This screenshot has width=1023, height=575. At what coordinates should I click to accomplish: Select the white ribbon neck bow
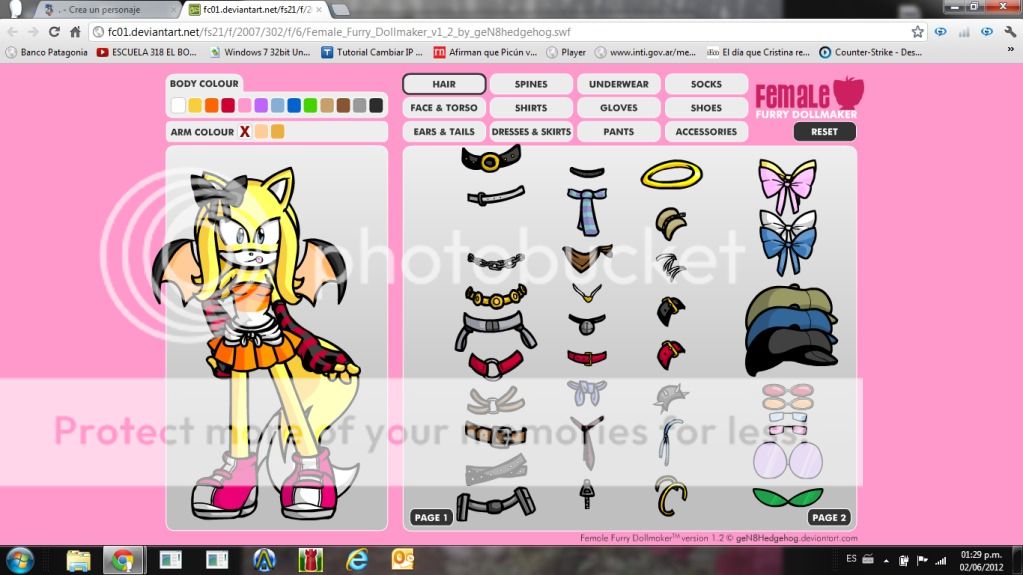[587, 393]
